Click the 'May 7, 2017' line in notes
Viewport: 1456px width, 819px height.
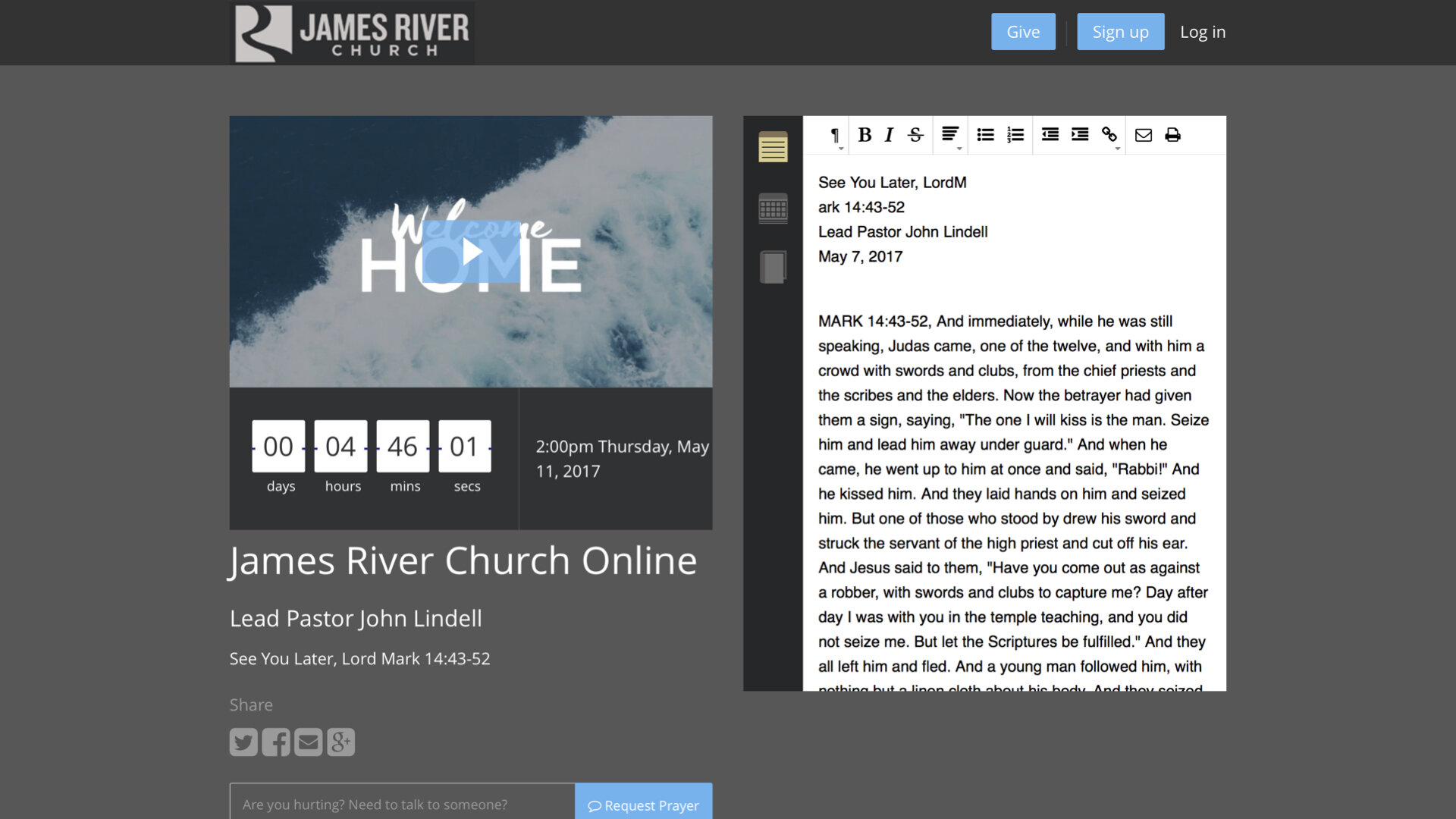point(860,256)
